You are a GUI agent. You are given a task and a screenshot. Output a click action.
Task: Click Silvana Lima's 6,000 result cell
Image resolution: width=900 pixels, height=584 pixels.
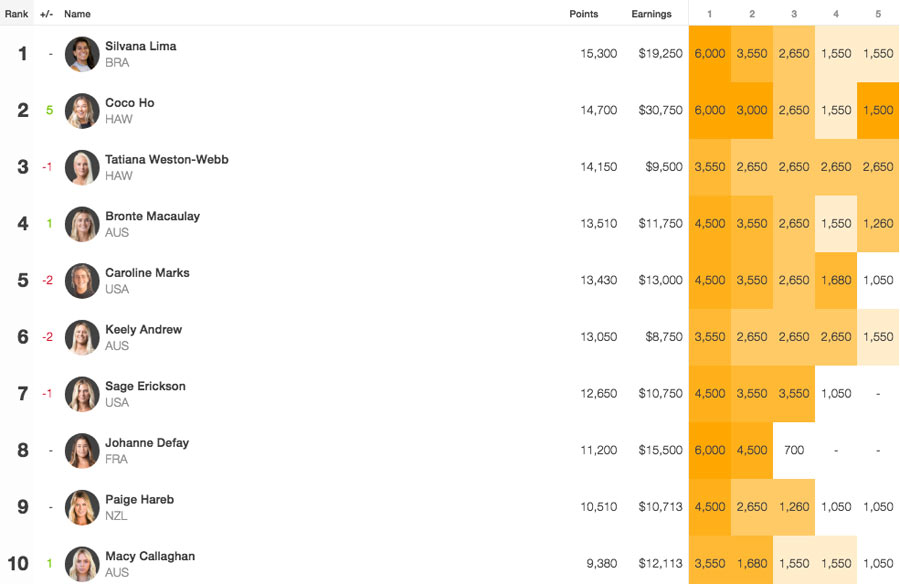tap(710, 53)
